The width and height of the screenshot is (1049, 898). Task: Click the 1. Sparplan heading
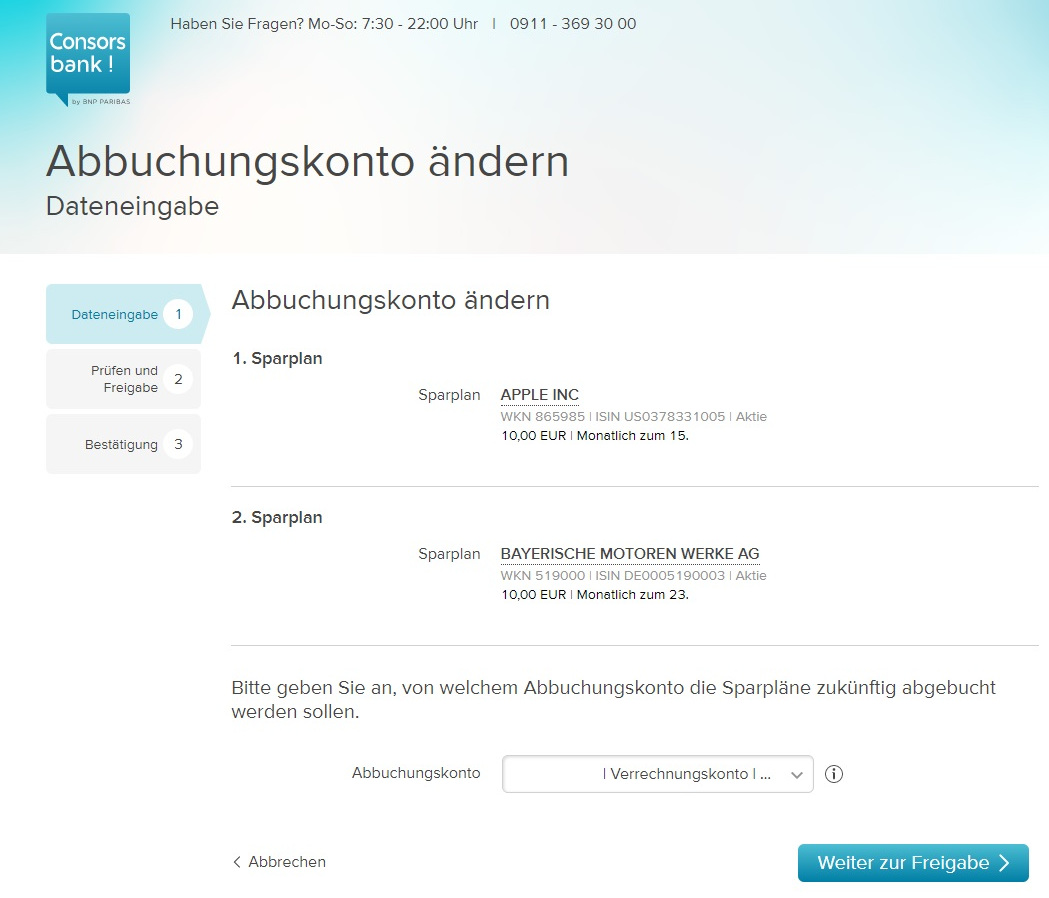coord(277,359)
